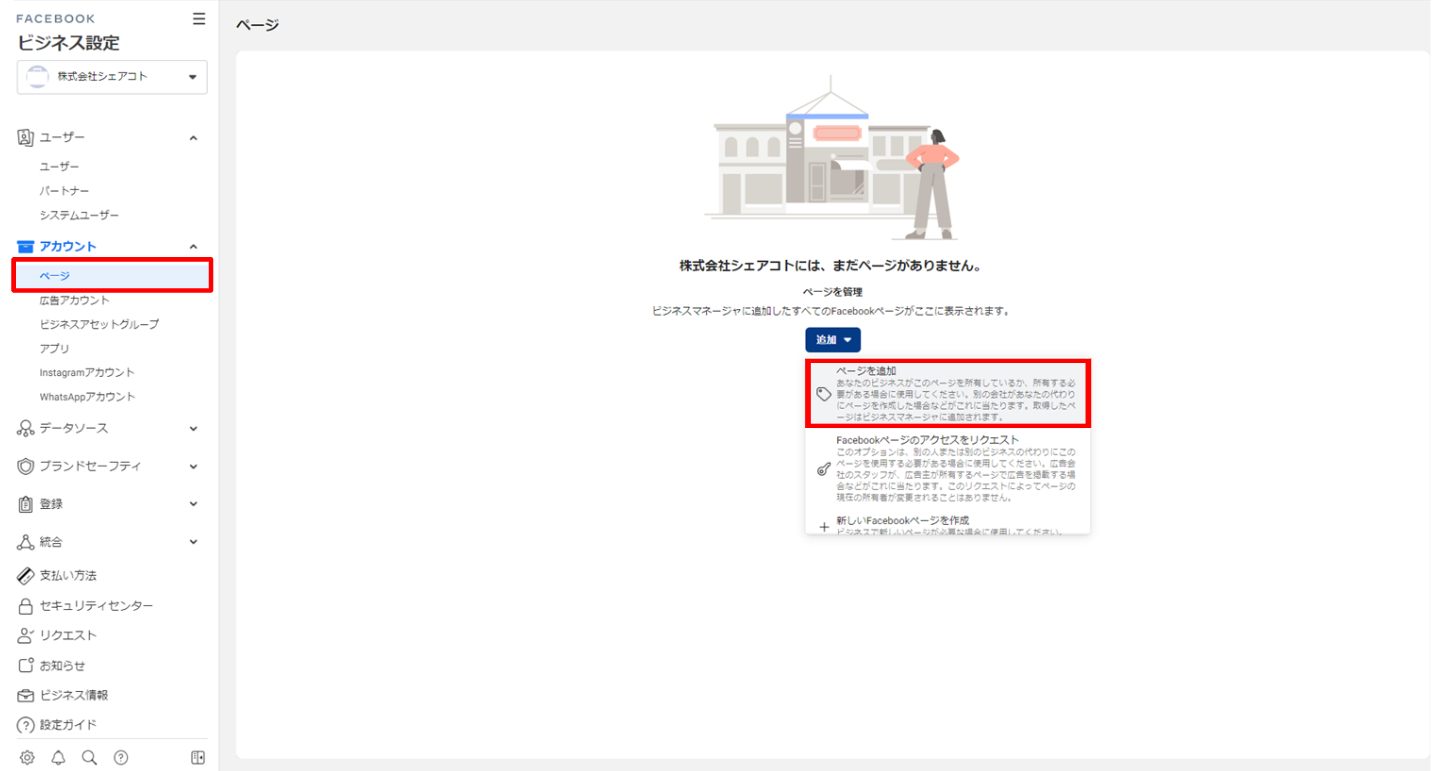Expand the データソース section chevron

193,428
